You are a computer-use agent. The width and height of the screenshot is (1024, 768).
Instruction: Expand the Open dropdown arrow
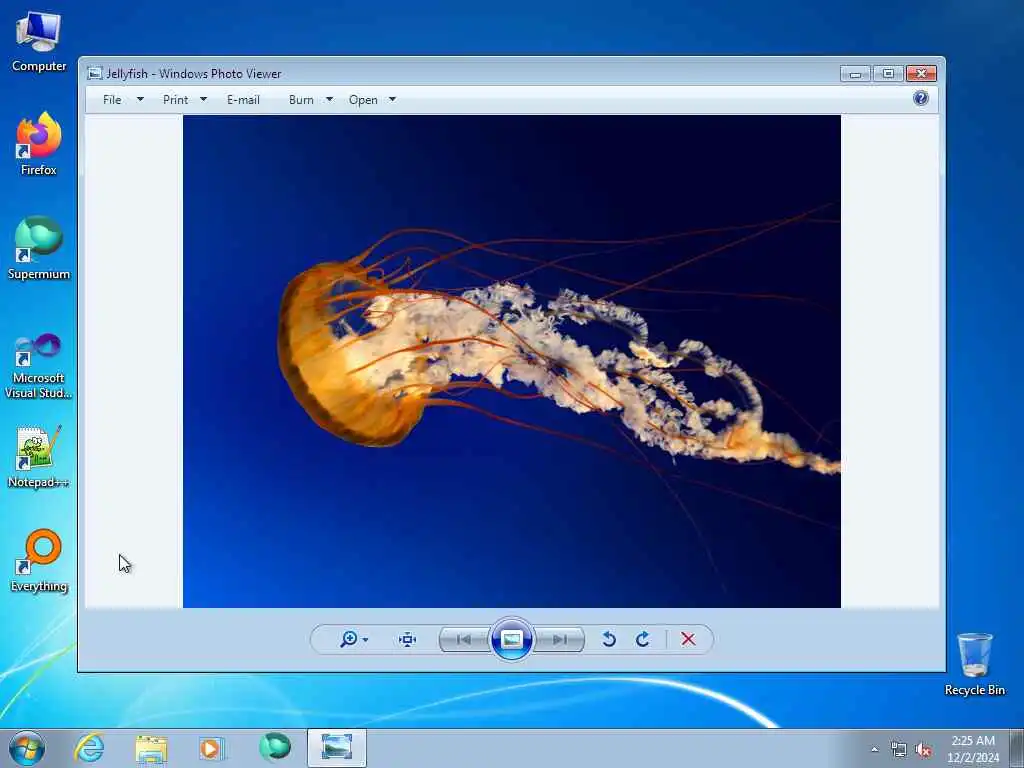392,99
